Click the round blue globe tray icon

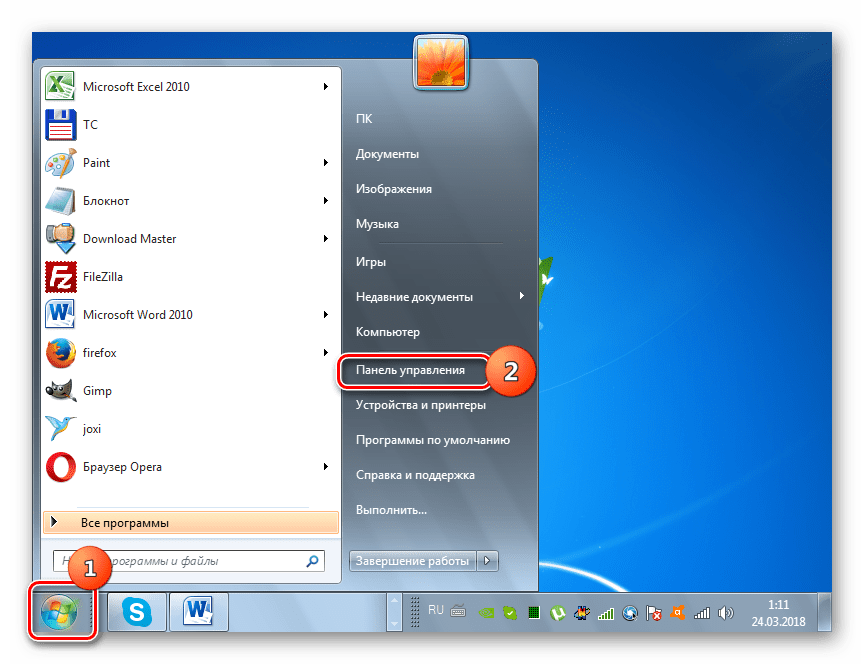(630, 613)
